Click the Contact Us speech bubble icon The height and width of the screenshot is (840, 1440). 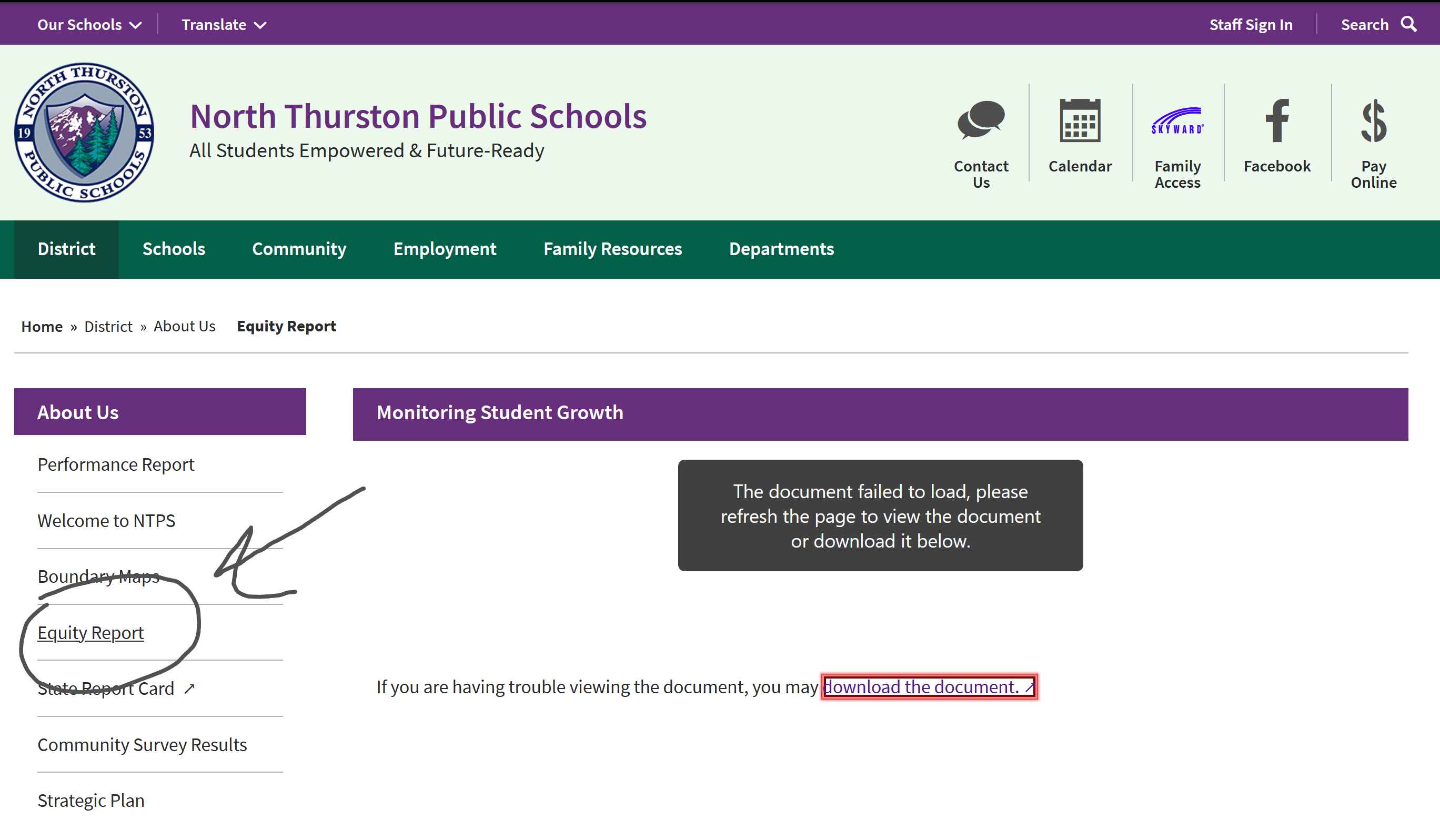pos(981,120)
